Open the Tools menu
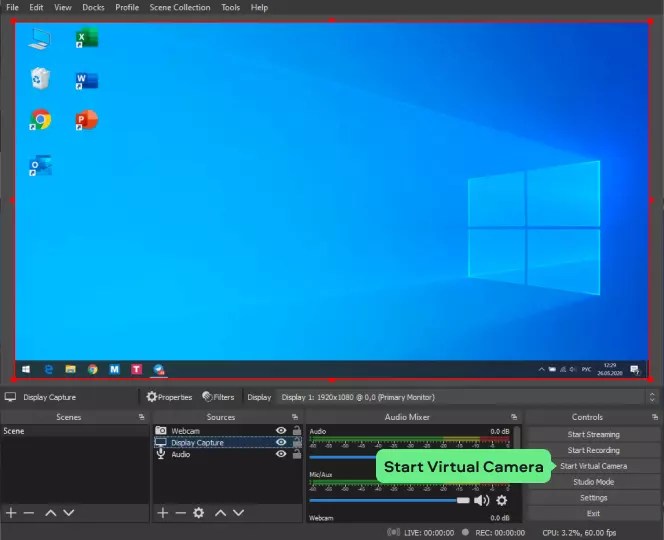The image size is (664, 540). [230, 7]
